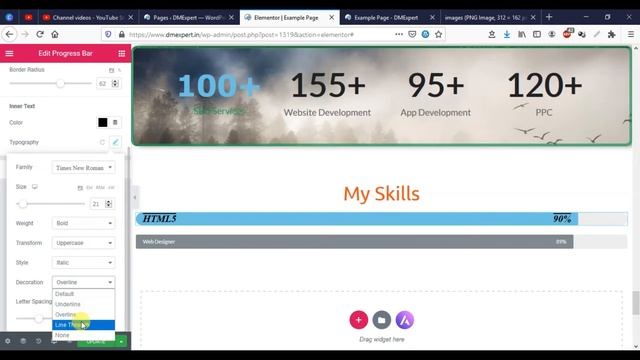Reload the current page
The height and width of the screenshot is (360, 640).
[40, 35]
